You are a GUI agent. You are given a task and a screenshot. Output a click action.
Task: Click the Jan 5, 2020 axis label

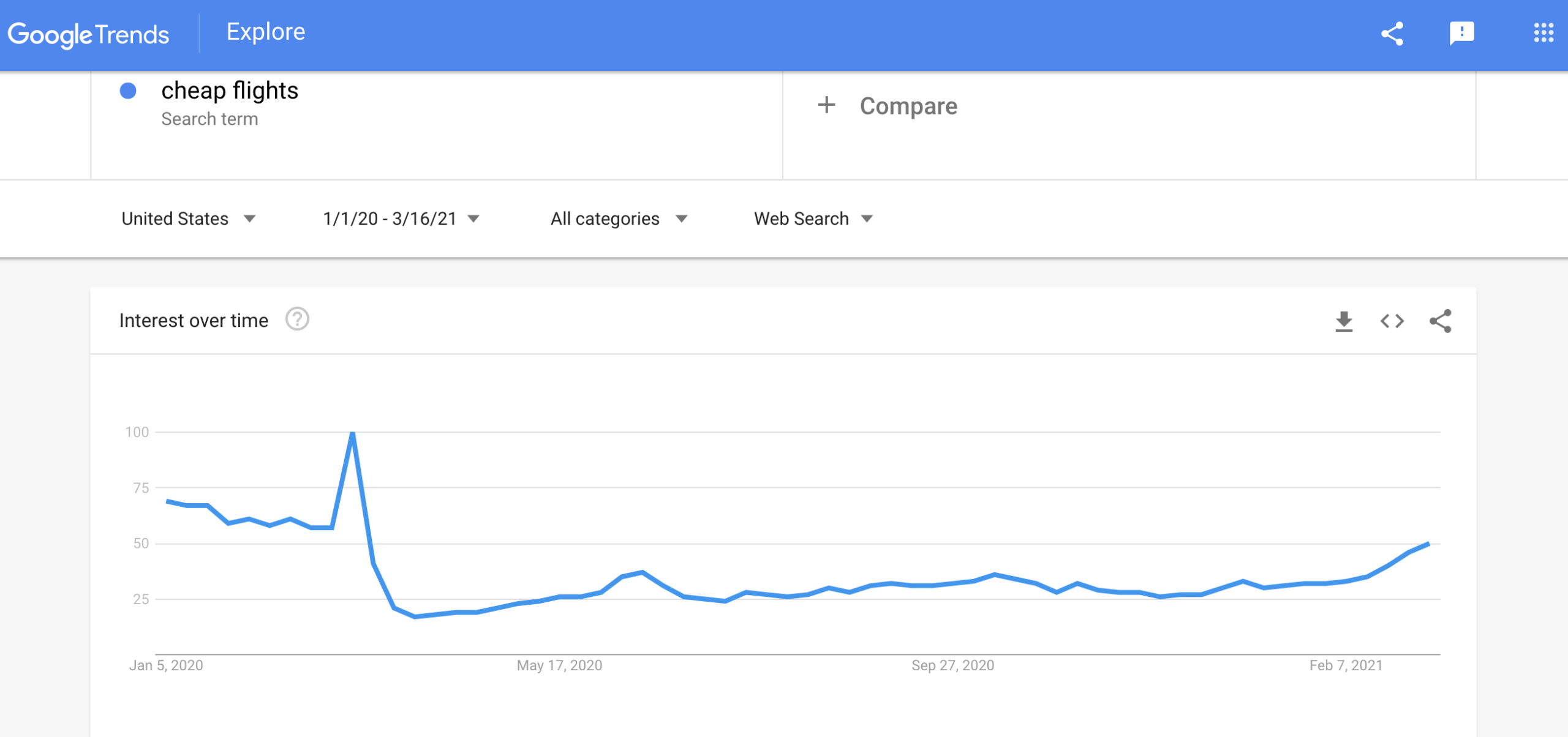(x=167, y=665)
